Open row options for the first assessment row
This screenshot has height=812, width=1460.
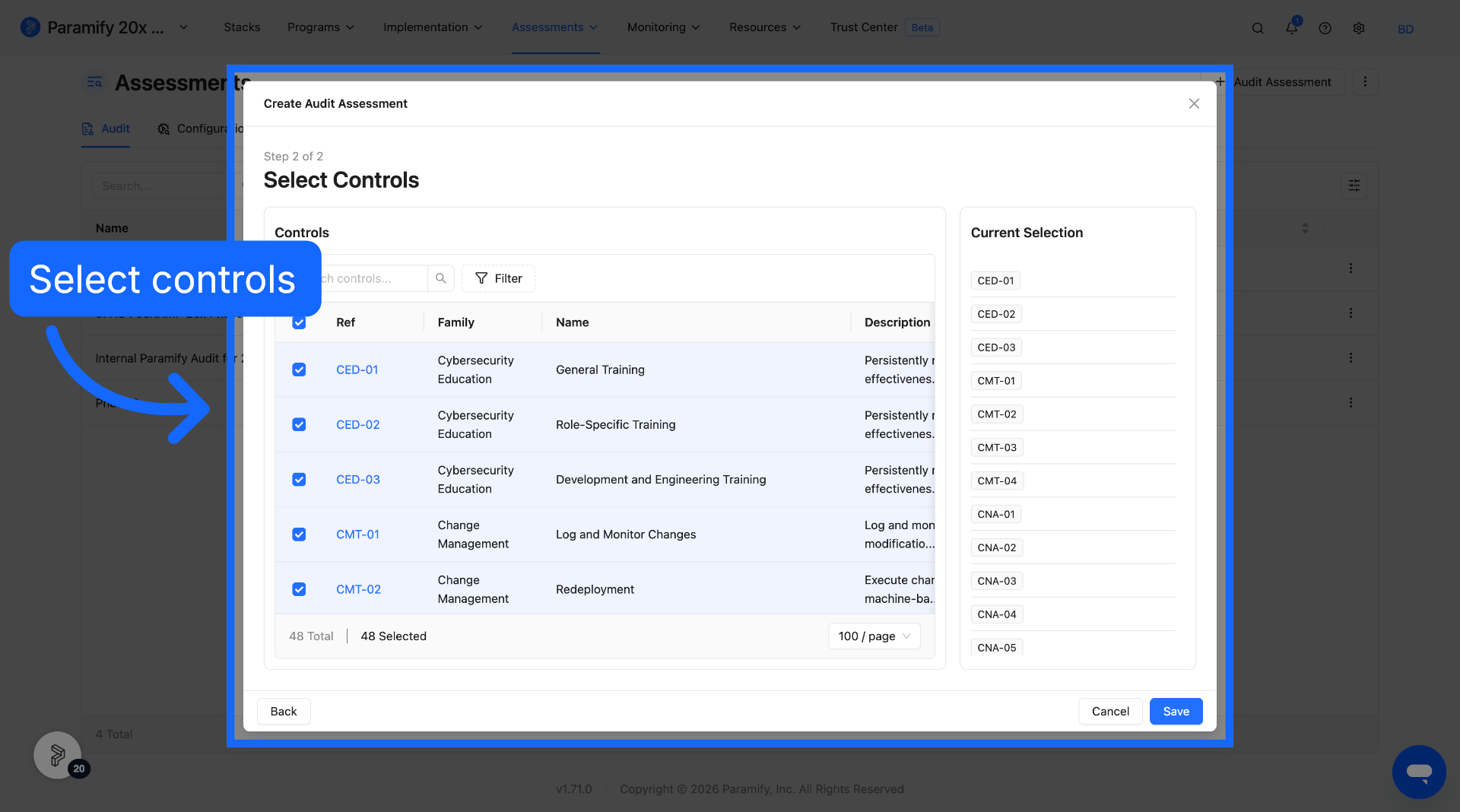click(x=1350, y=268)
